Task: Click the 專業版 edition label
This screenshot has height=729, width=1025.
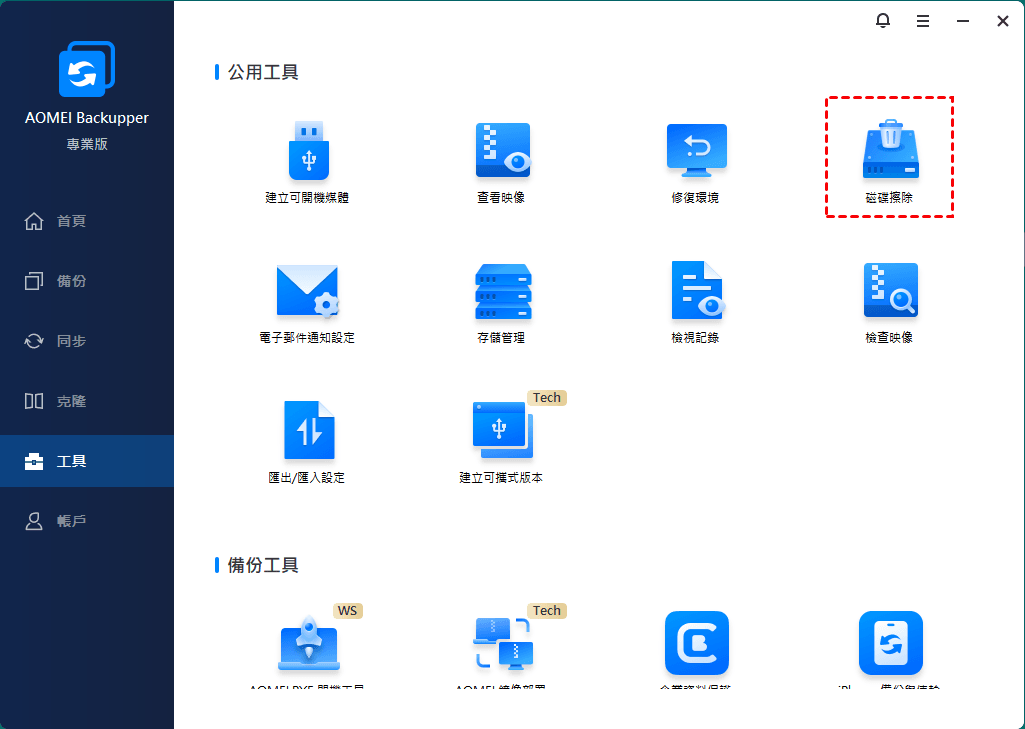Action: pos(87,144)
